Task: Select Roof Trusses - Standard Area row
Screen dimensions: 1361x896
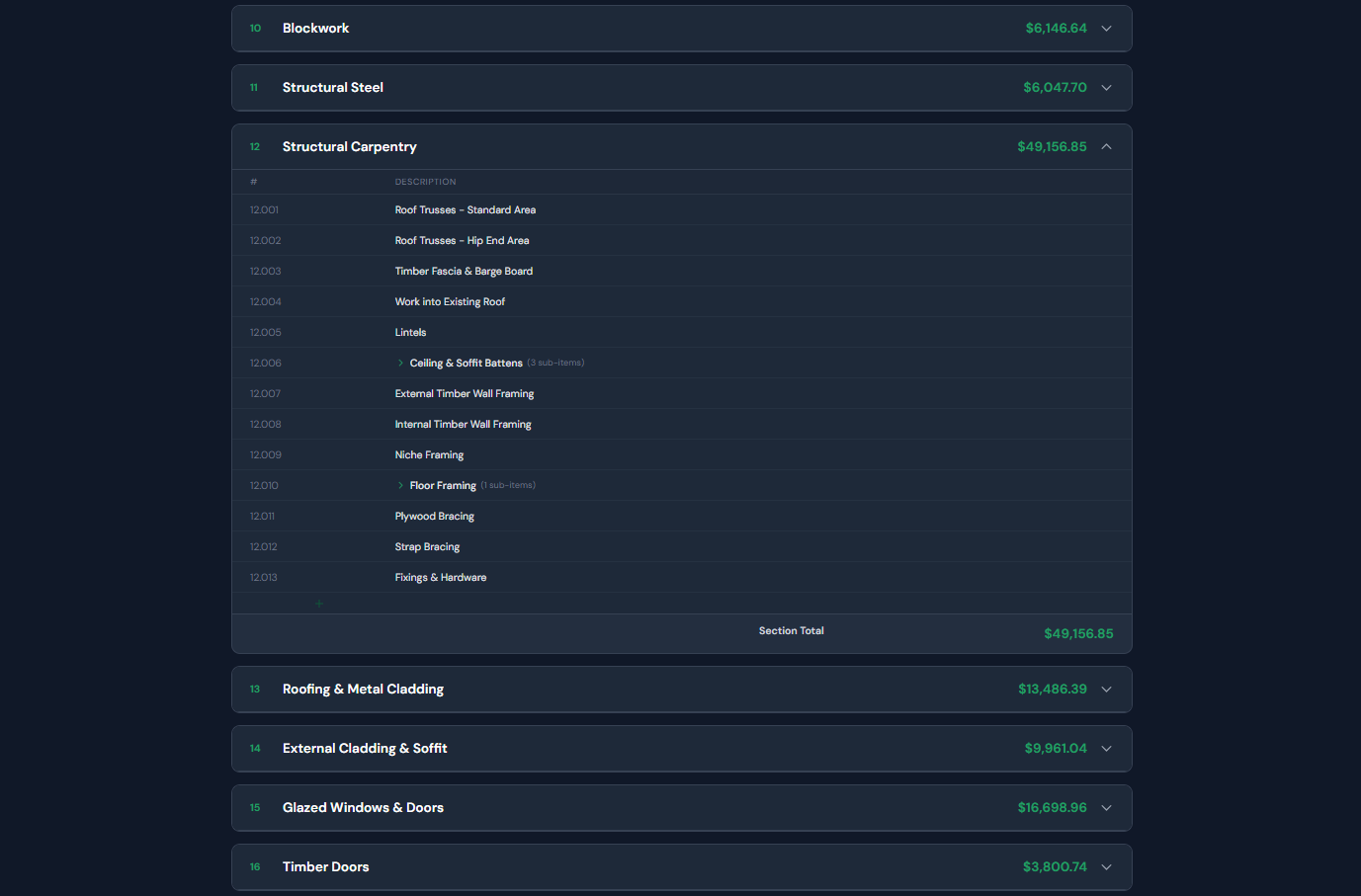Action: tap(682, 210)
